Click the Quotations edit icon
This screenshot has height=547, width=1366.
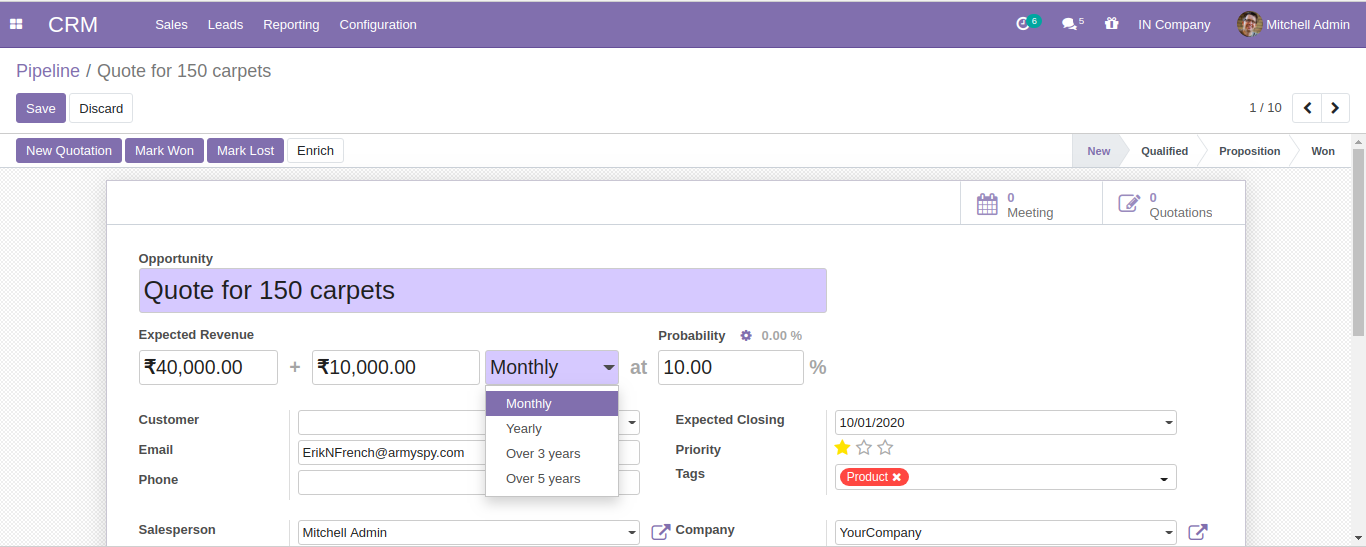1129,204
